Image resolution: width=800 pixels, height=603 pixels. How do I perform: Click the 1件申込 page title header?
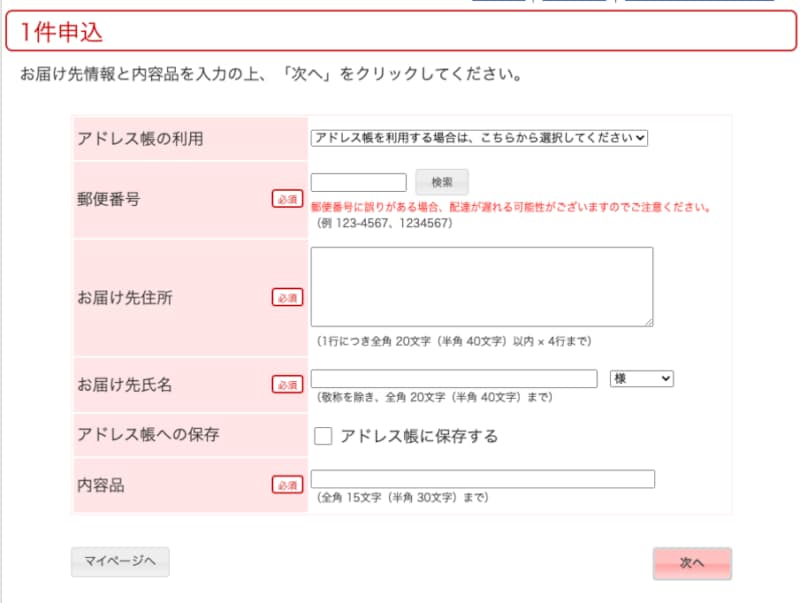[x=60, y=33]
